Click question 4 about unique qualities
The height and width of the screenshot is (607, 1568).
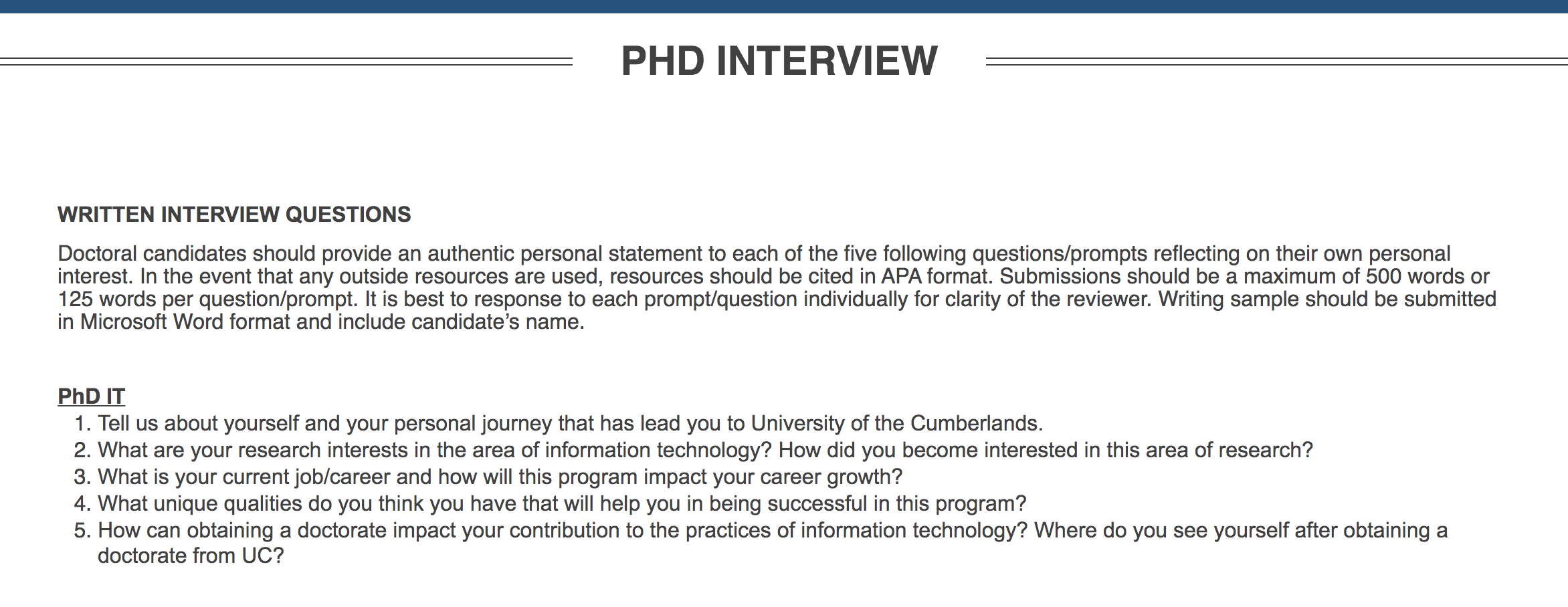[x=550, y=503]
